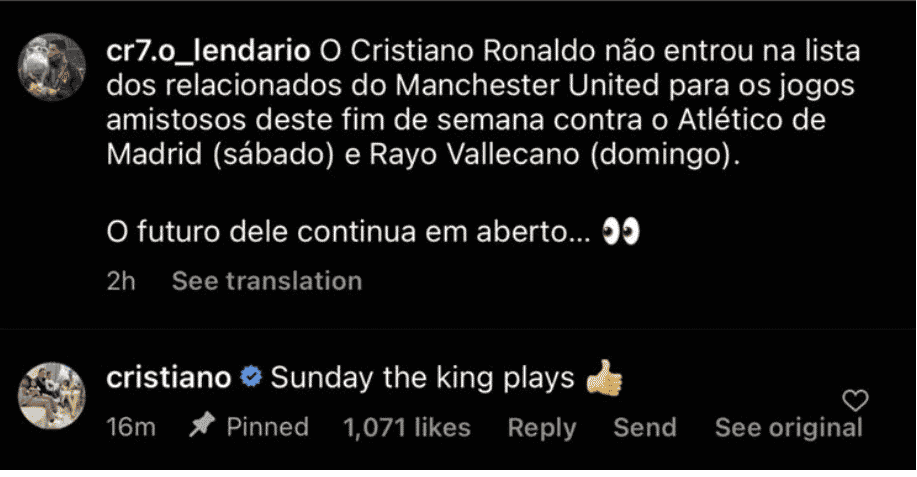Click the 2h post timestamp
This screenshot has height=477, width=917.
click(120, 281)
